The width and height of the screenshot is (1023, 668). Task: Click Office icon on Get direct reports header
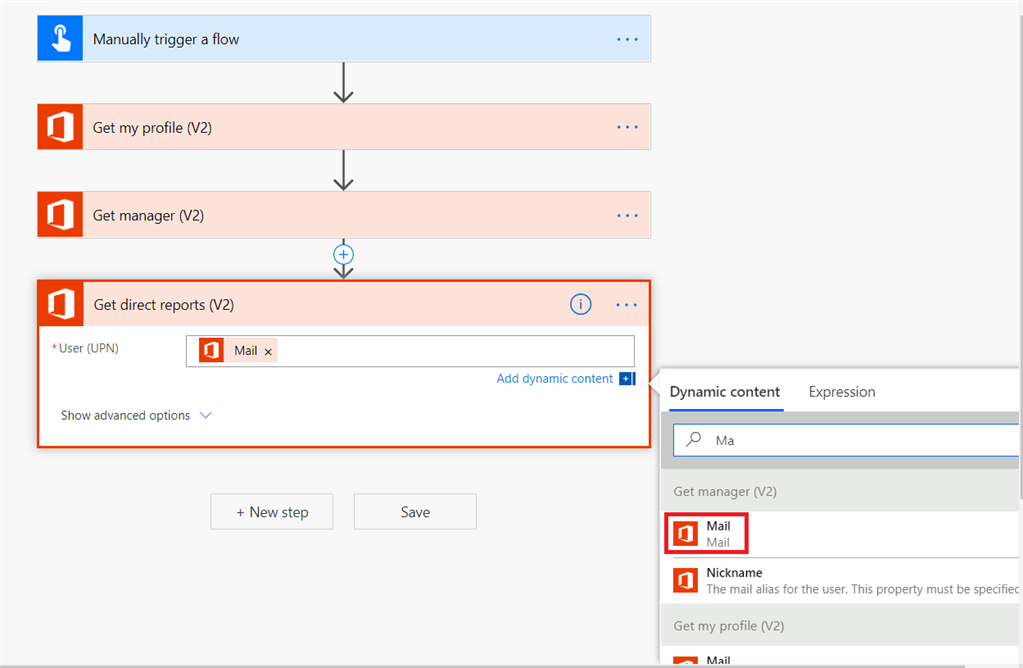[x=61, y=304]
